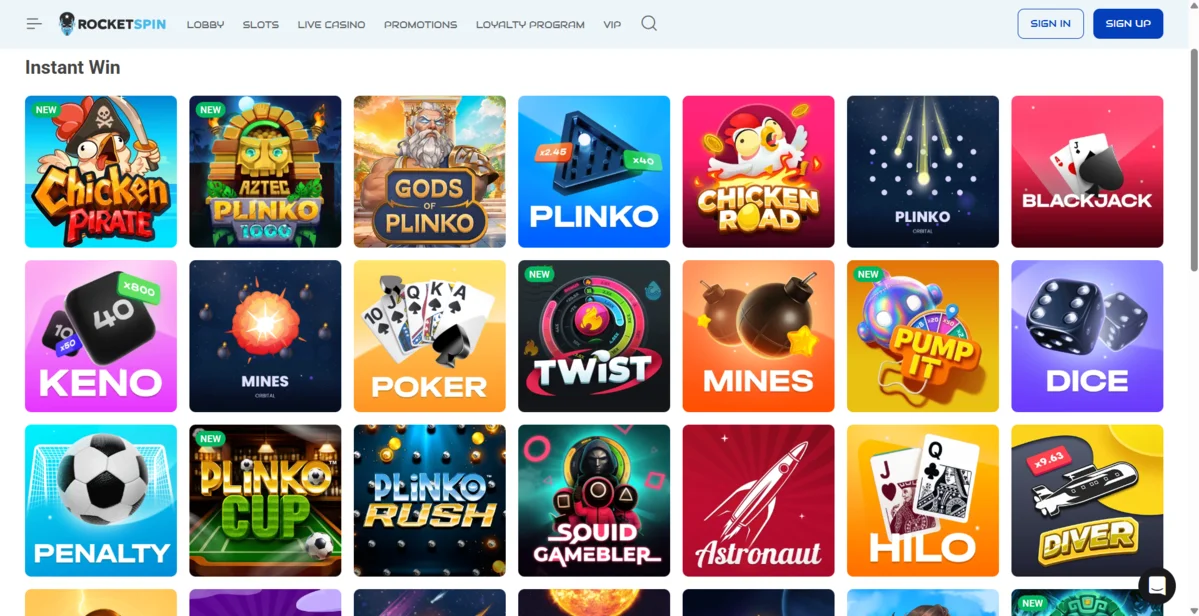Launch the Squid Gambler game
The width and height of the screenshot is (1199, 616).
tap(594, 501)
